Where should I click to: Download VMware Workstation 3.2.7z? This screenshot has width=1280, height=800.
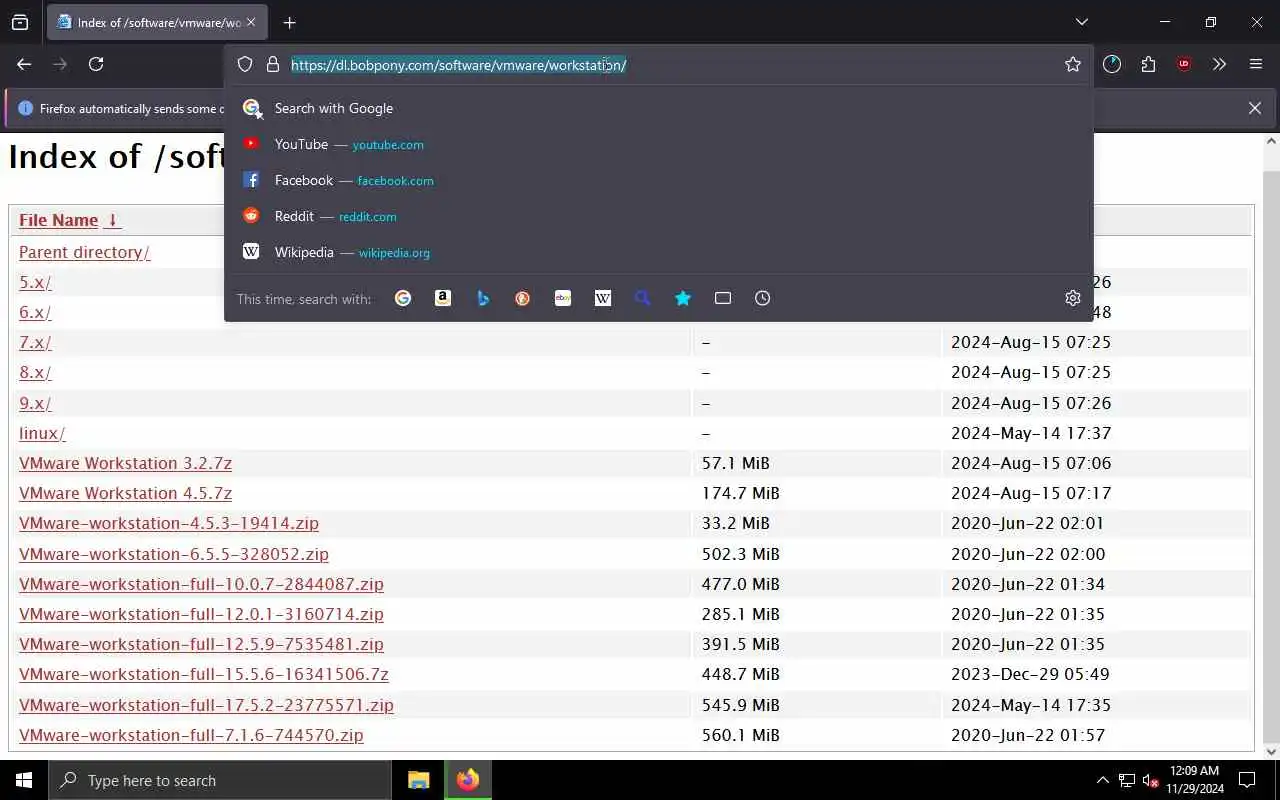tap(125, 463)
